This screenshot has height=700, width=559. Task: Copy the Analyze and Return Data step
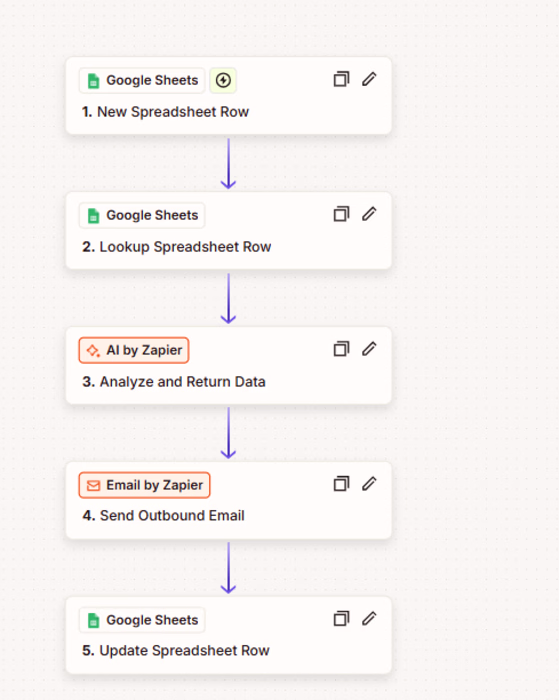(341, 349)
